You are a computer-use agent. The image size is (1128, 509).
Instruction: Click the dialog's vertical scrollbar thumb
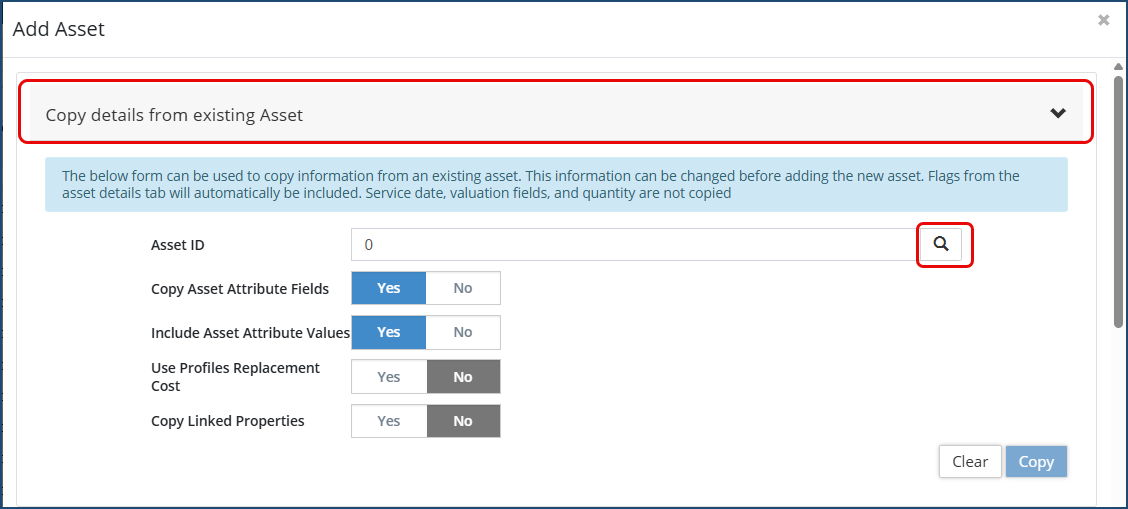pyautogui.click(x=1118, y=200)
